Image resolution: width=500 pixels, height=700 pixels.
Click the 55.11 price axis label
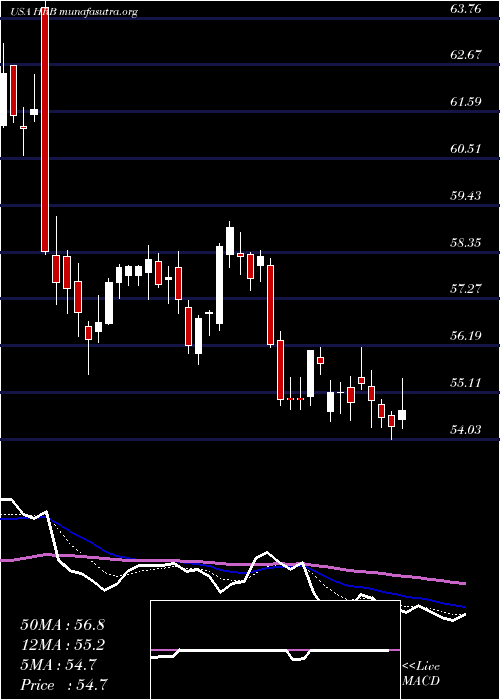click(x=466, y=383)
